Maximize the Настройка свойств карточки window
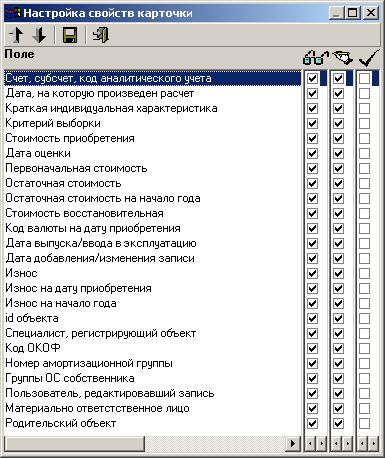The height and width of the screenshot is (458, 385). pos(353,13)
